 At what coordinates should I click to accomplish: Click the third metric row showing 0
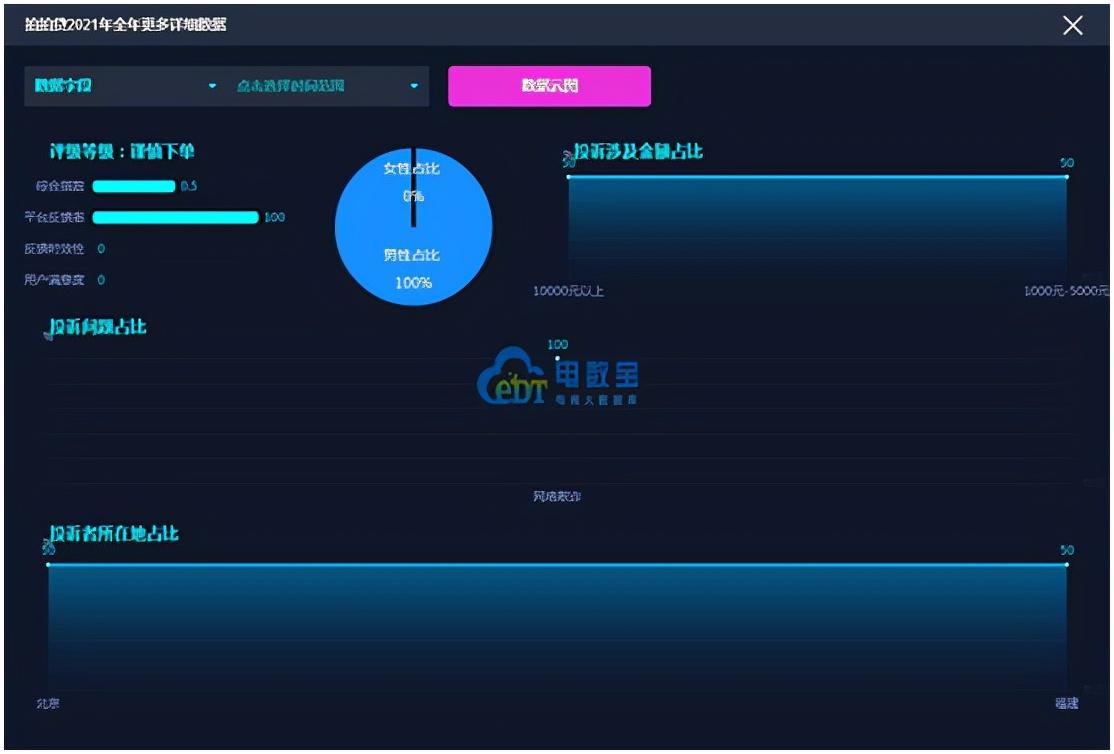(65, 249)
